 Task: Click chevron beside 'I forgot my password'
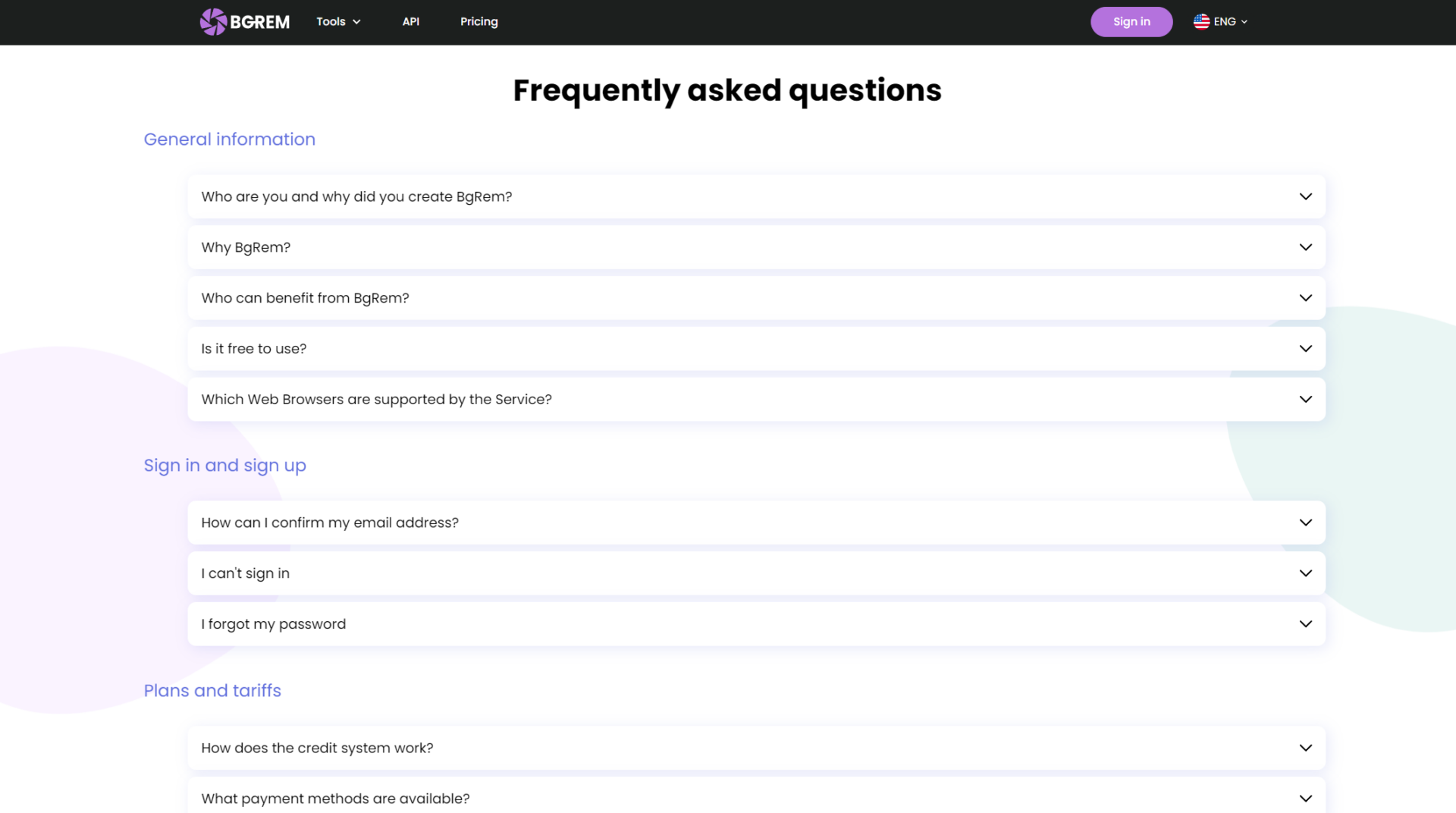1305,624
